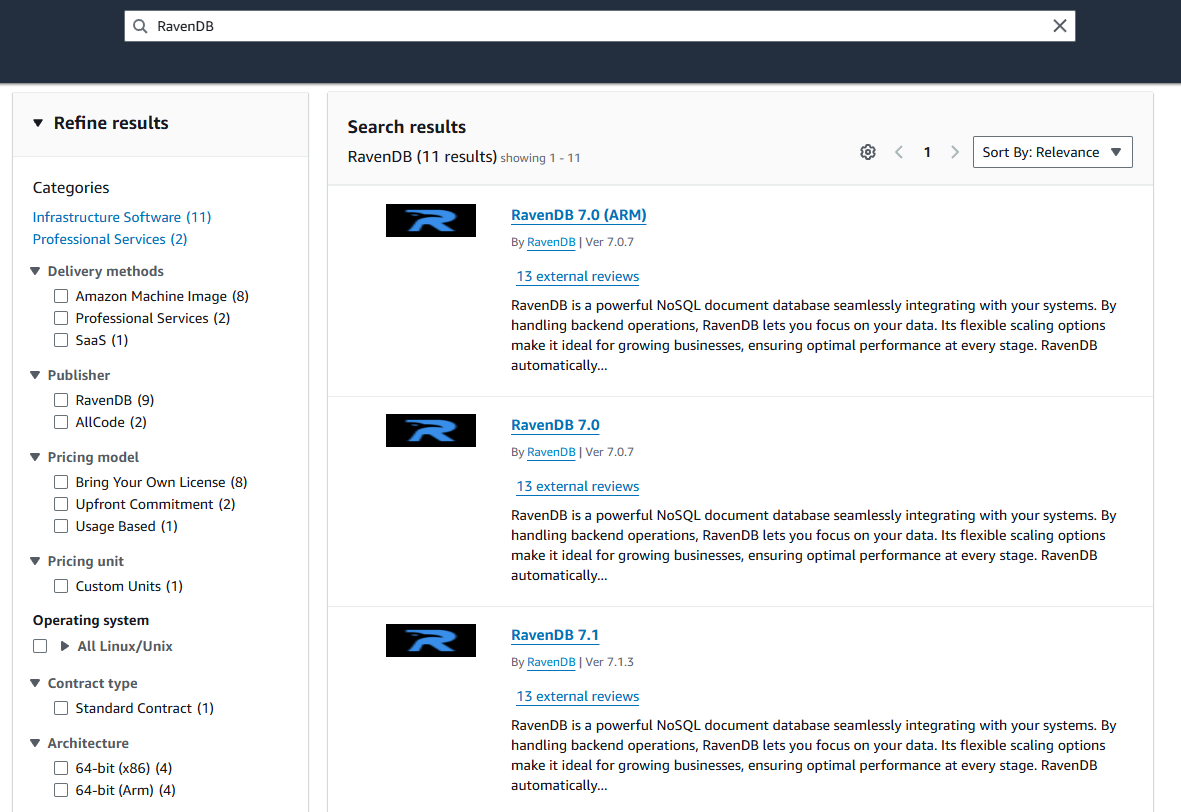
Task: Check Amazon Machine Image delivery filter
Action: (x=61, y=296)
